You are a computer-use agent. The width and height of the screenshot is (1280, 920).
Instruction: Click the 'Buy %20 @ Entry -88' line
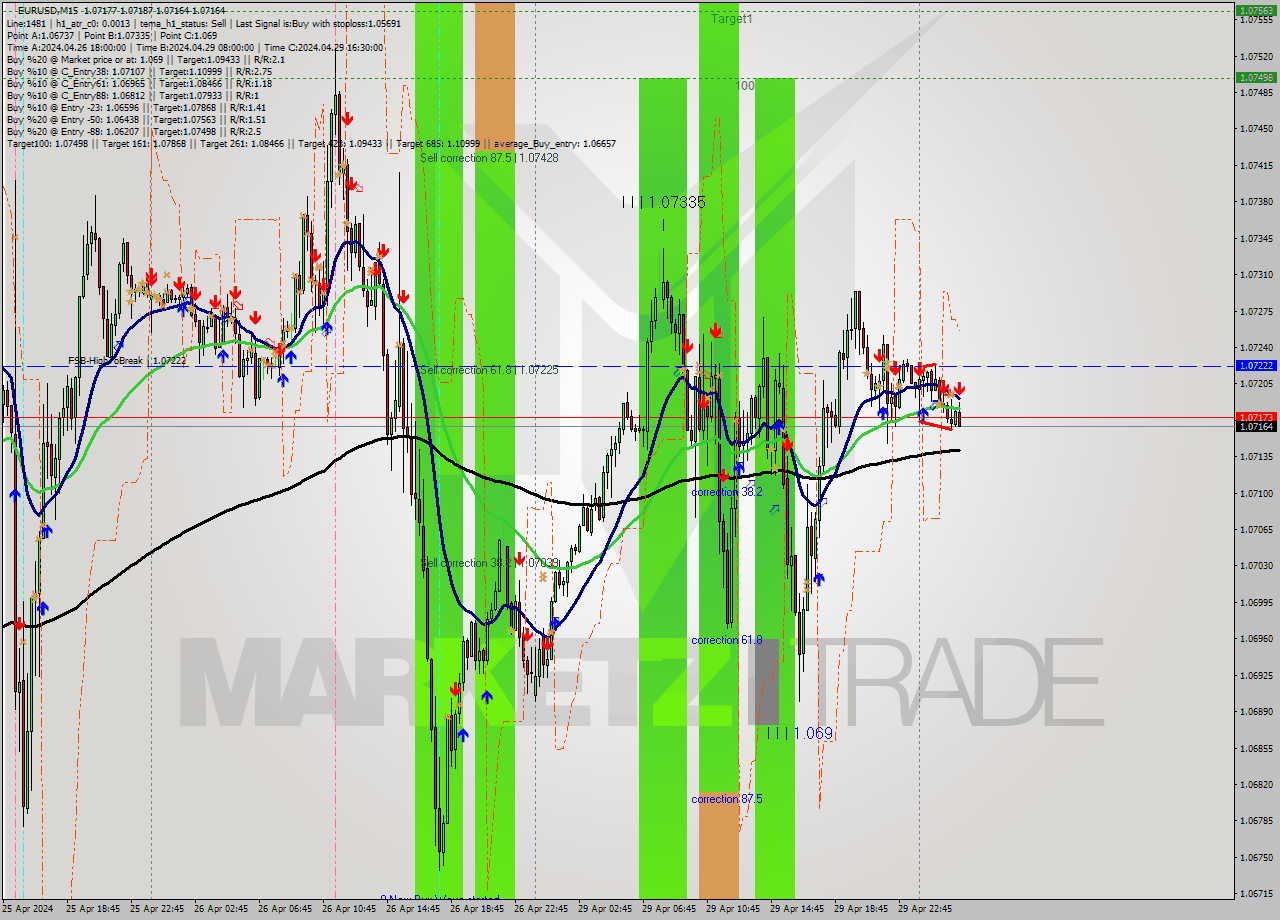tap(134, 131)
